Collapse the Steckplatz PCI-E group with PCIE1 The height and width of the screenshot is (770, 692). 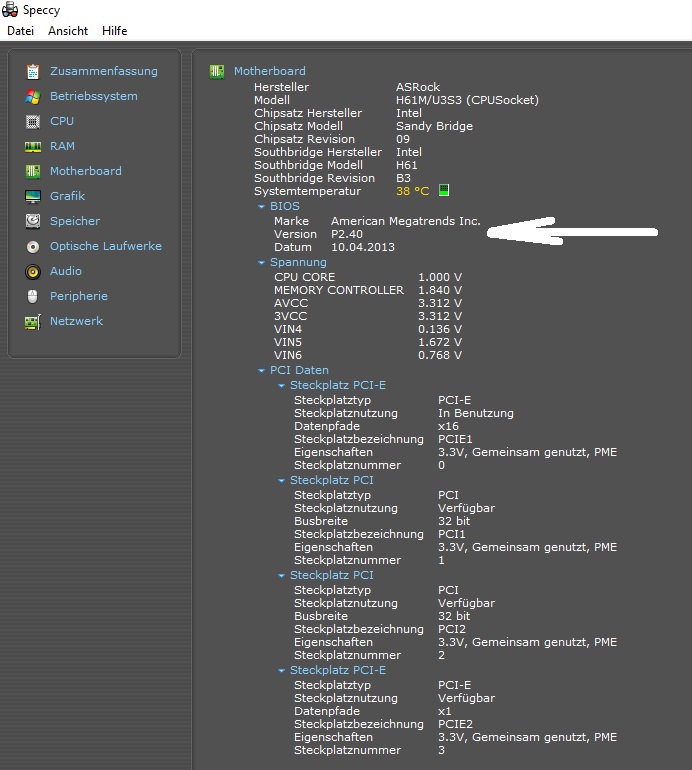point(281,386)
